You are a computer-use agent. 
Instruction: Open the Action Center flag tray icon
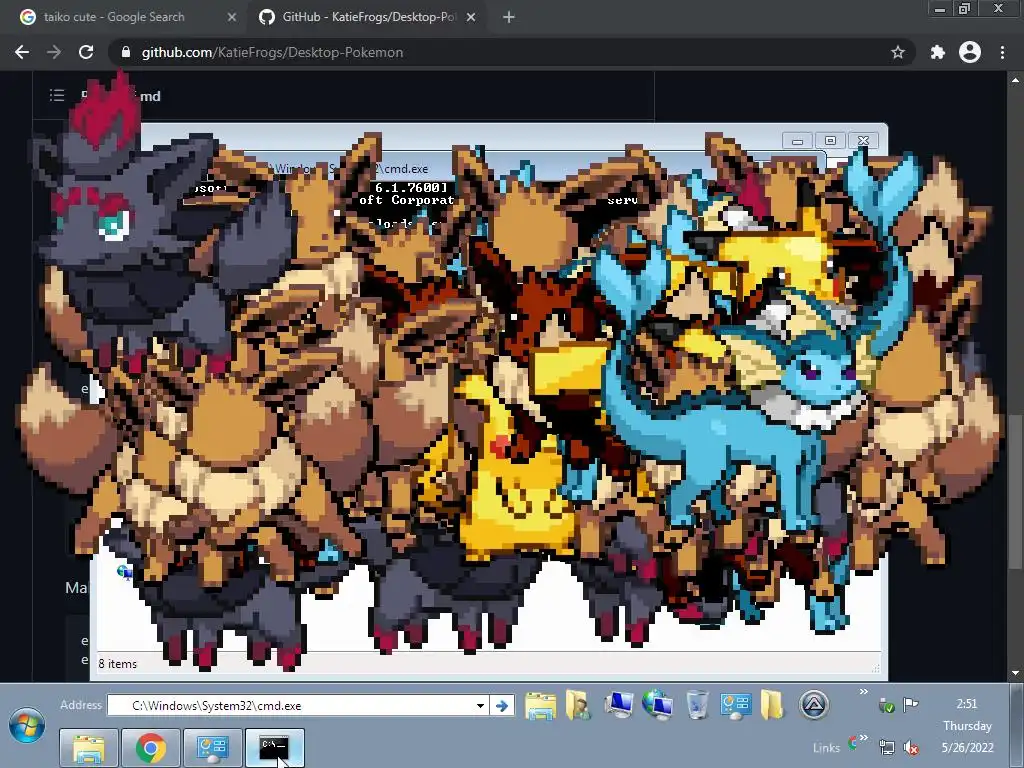click(910, 705)
